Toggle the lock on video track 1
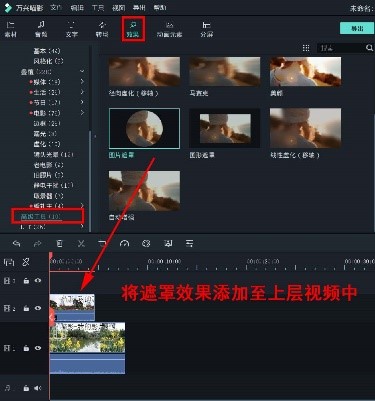 pos(26,348)
